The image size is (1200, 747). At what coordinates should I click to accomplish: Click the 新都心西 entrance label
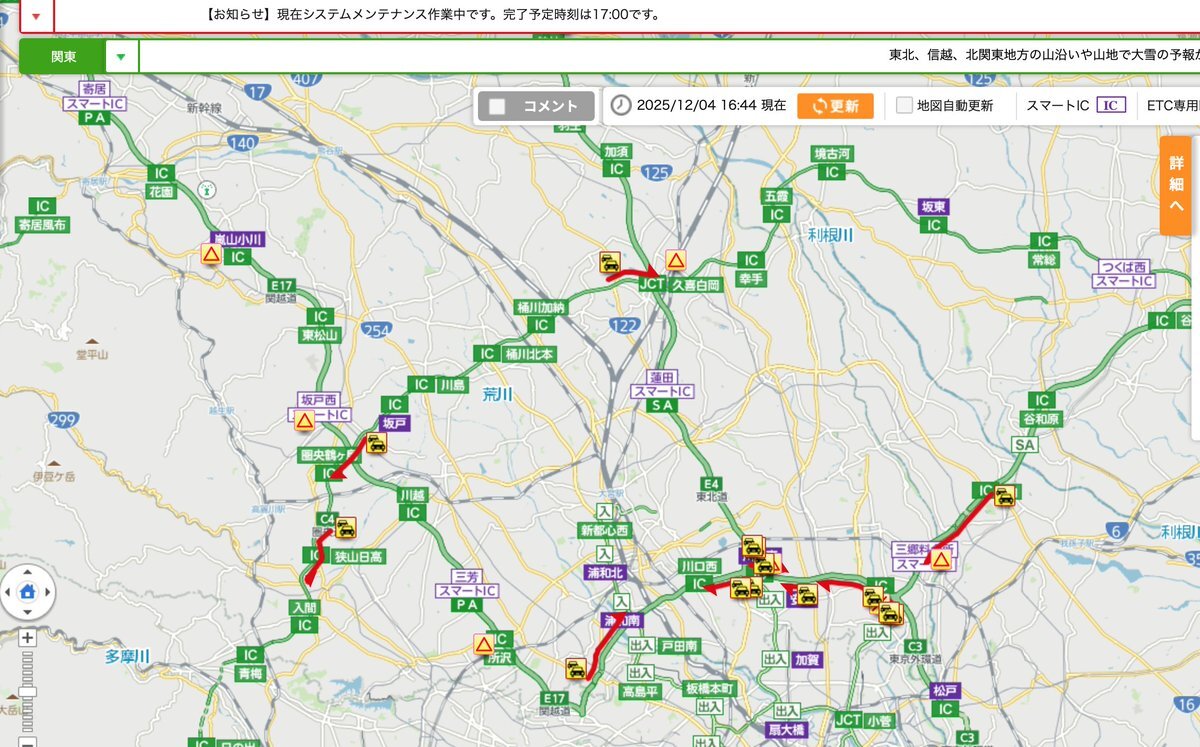[605, 530]
